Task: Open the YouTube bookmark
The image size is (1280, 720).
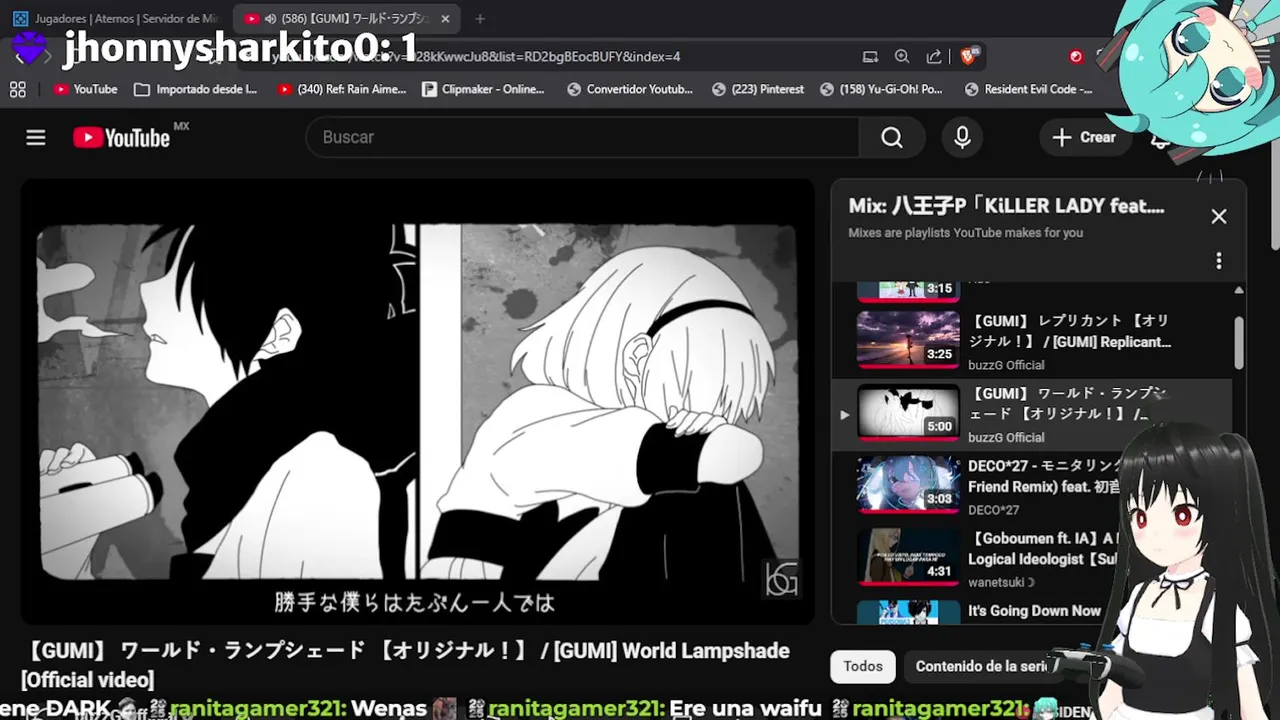Action: [85, 90]
